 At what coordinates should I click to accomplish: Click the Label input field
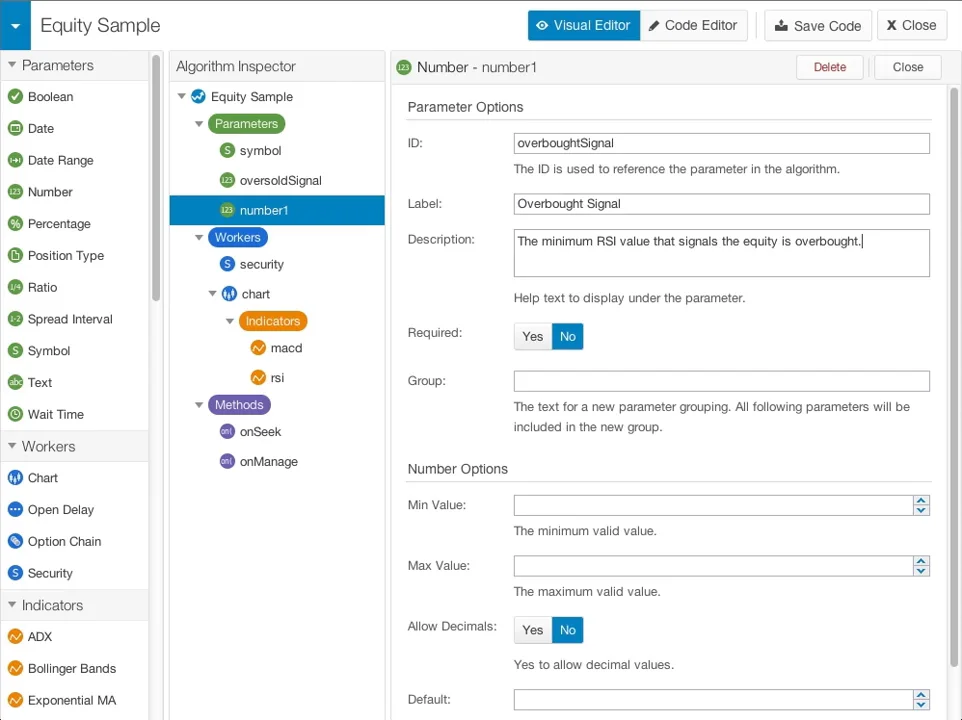(722, 204)
